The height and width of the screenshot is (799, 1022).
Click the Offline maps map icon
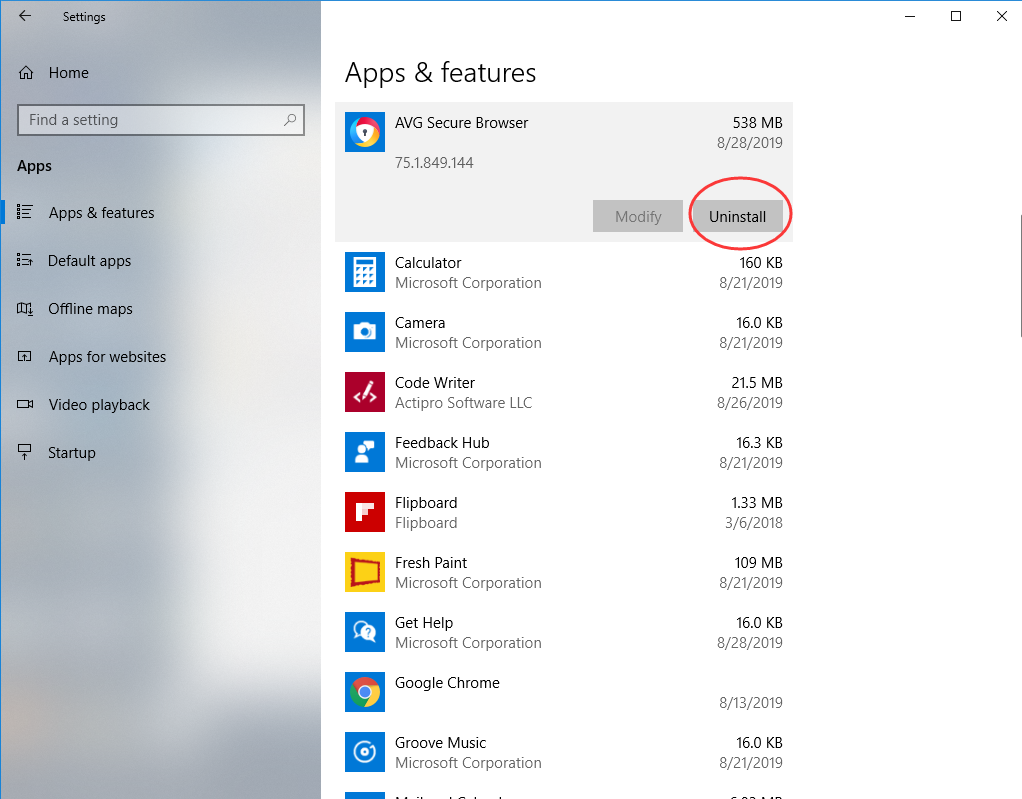(x=25, y=308)
